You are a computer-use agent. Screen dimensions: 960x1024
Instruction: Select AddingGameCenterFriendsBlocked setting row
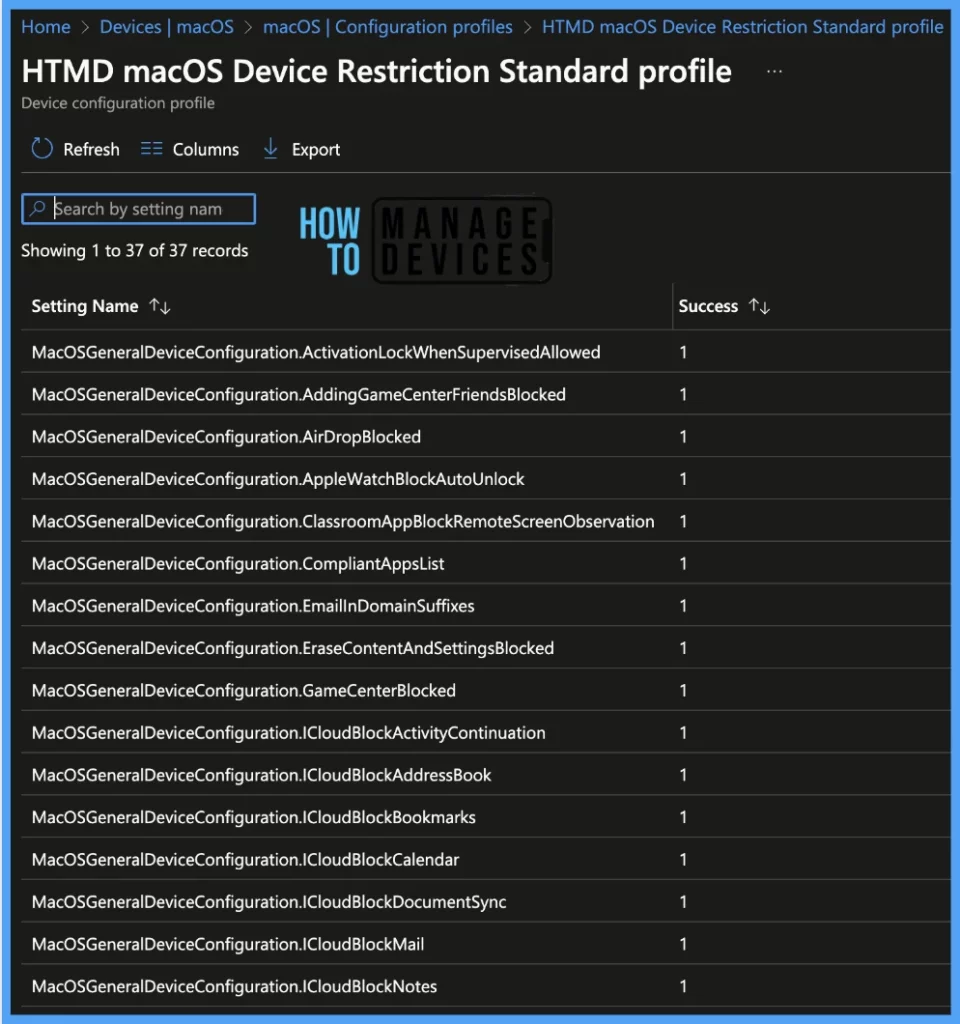coord(485,394)
